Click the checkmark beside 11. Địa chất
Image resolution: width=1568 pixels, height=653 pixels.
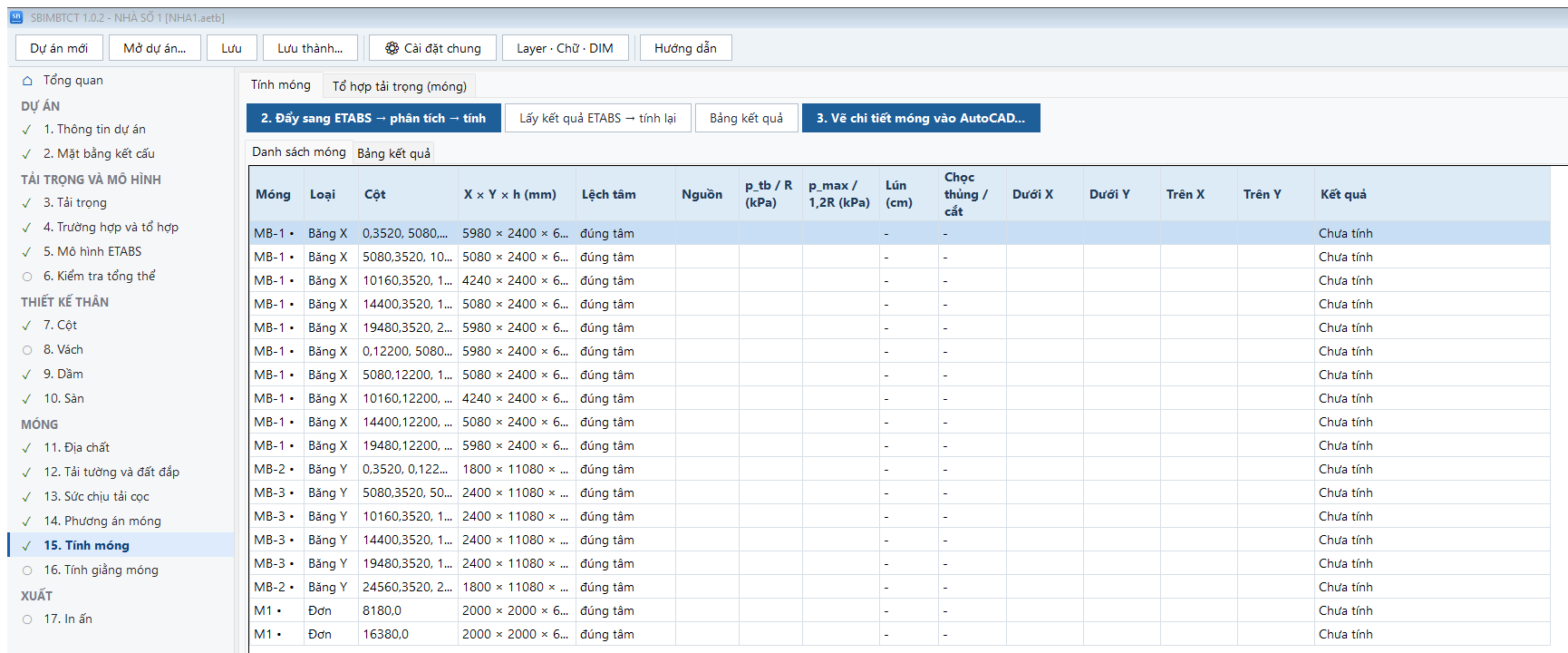[x=27, y=448]
